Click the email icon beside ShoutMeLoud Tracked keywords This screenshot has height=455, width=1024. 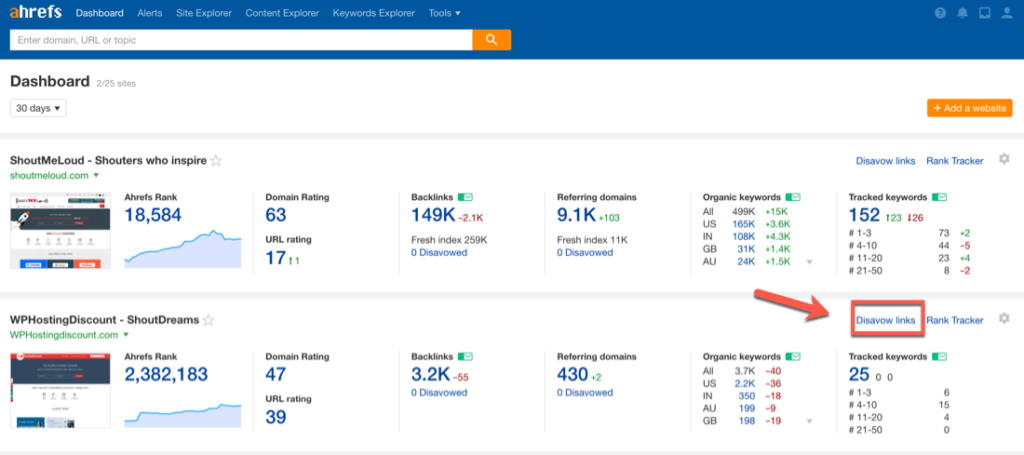pyautogui.click(x=939, y=197)
